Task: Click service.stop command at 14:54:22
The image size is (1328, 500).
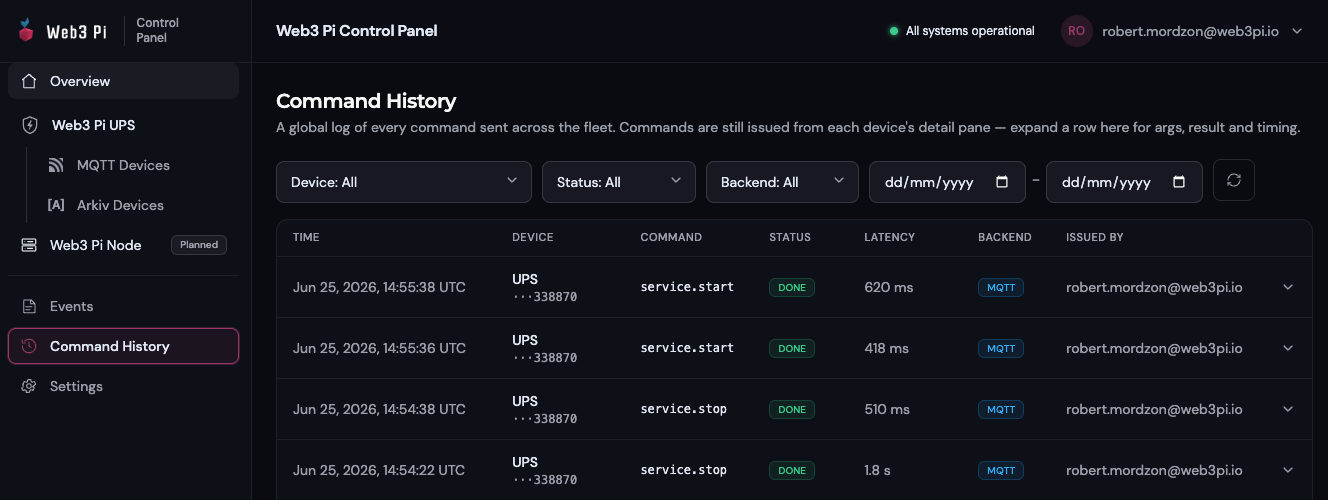Action: tap(684, 470)
